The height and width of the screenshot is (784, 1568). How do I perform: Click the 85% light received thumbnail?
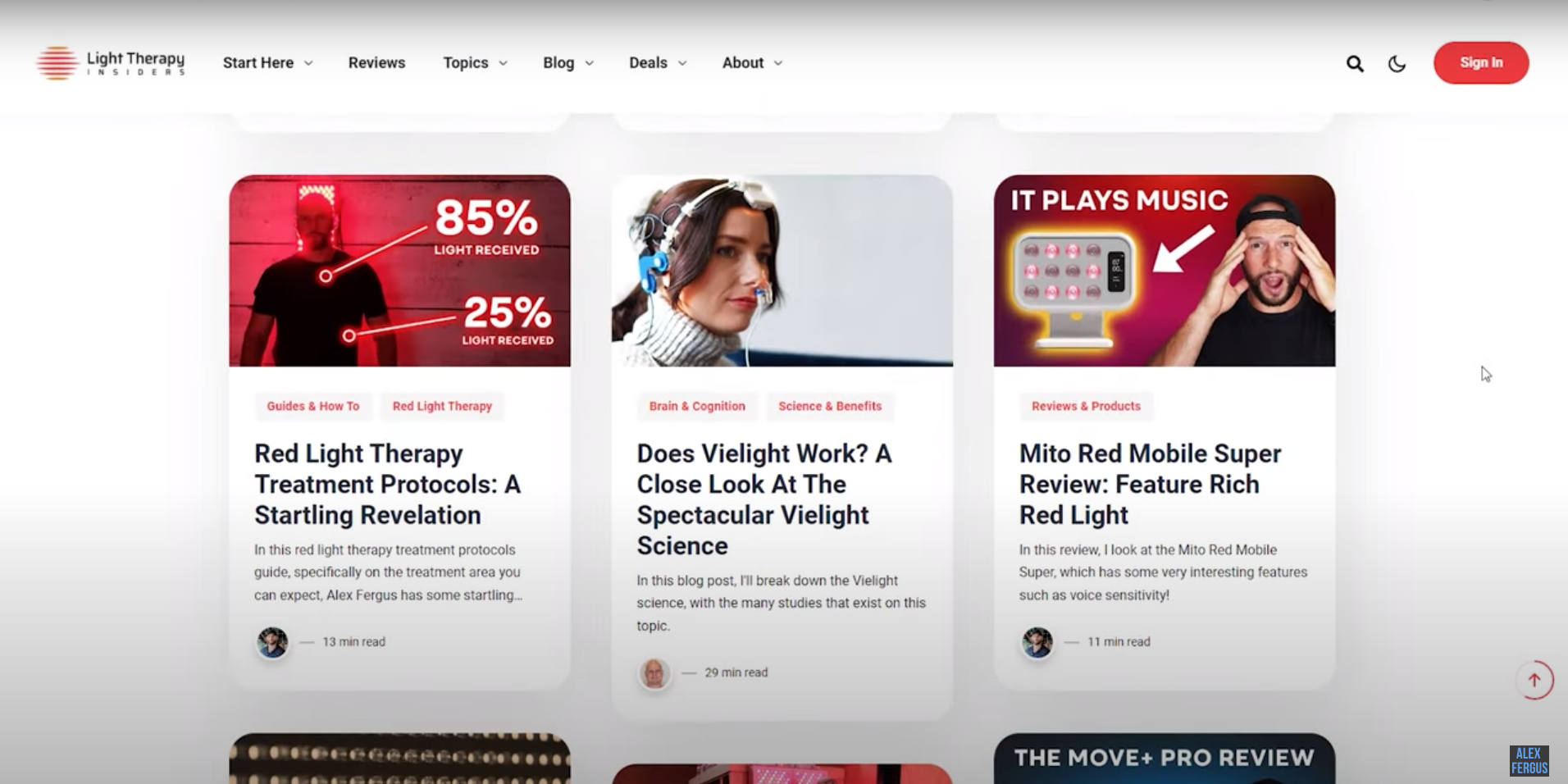399,271
